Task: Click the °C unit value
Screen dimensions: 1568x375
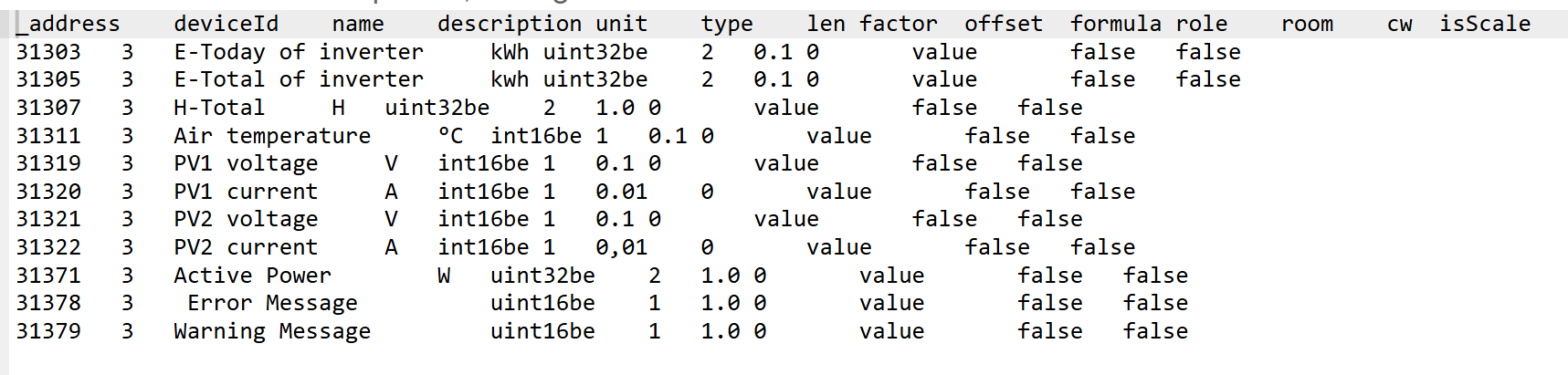Action: (450, 136)
